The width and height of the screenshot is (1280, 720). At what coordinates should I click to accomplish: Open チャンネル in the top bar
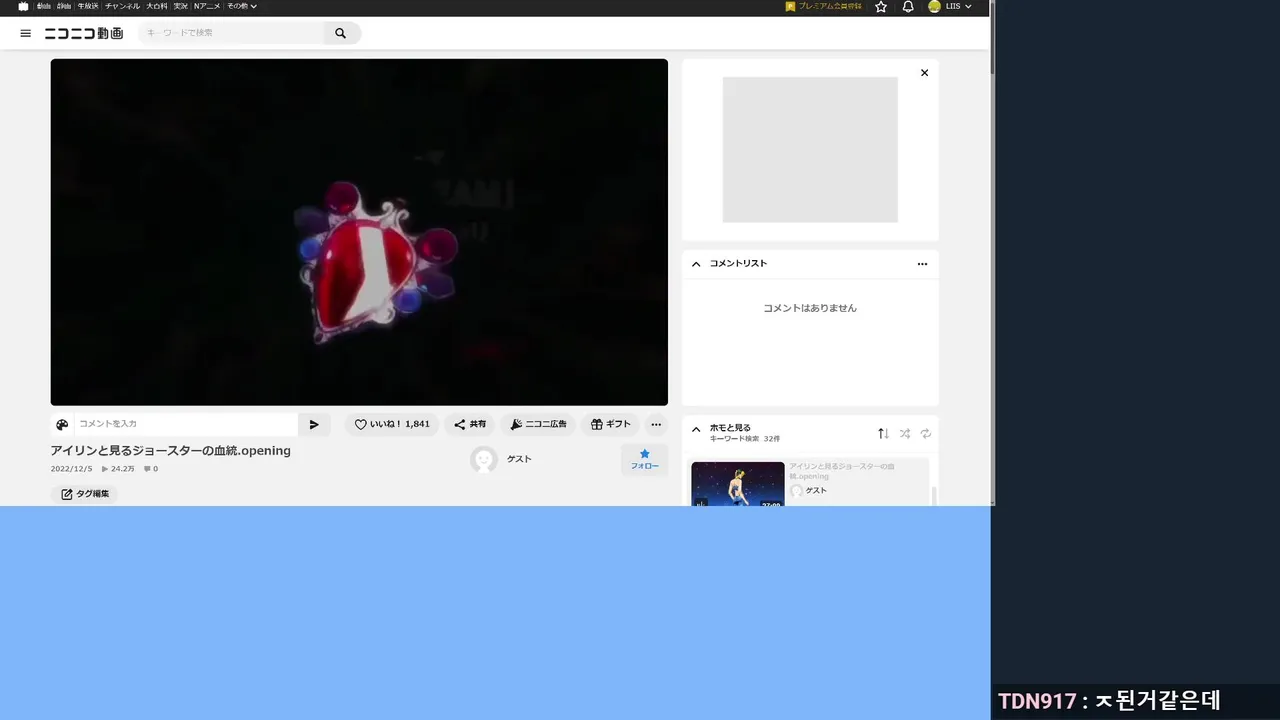coord(122,6)
